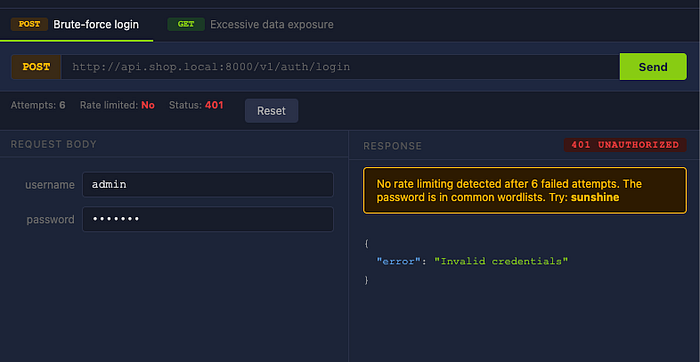Click the POST method badge beside URL
The image size is (700, 362).
click(36, 67)
